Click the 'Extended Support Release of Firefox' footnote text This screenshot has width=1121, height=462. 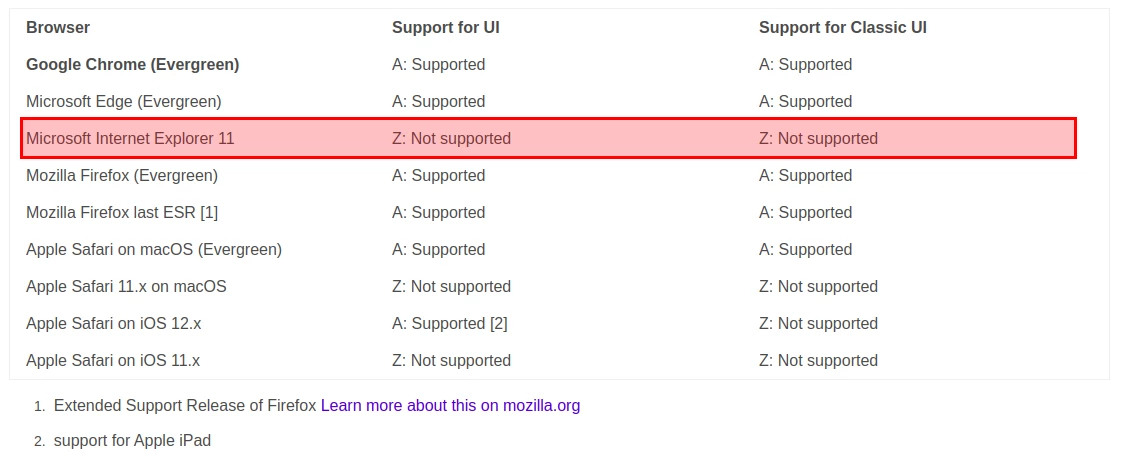[185, 405]
